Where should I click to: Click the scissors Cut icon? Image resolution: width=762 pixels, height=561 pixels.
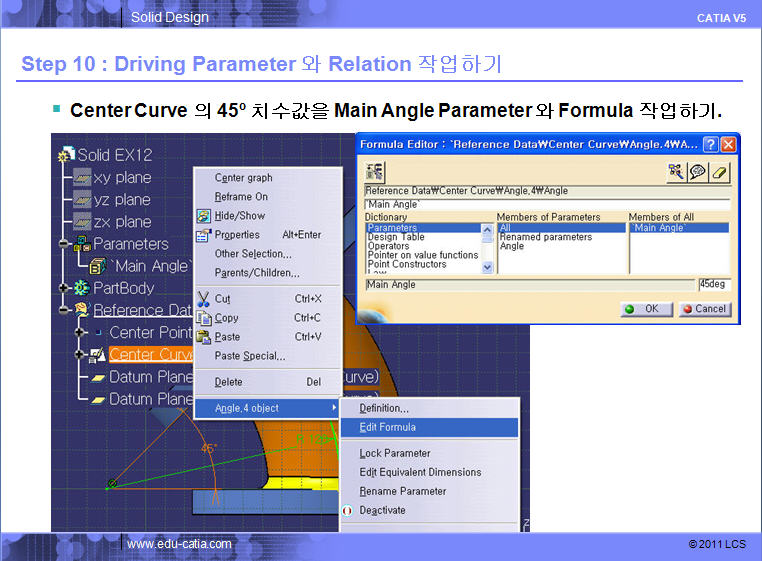203,299
